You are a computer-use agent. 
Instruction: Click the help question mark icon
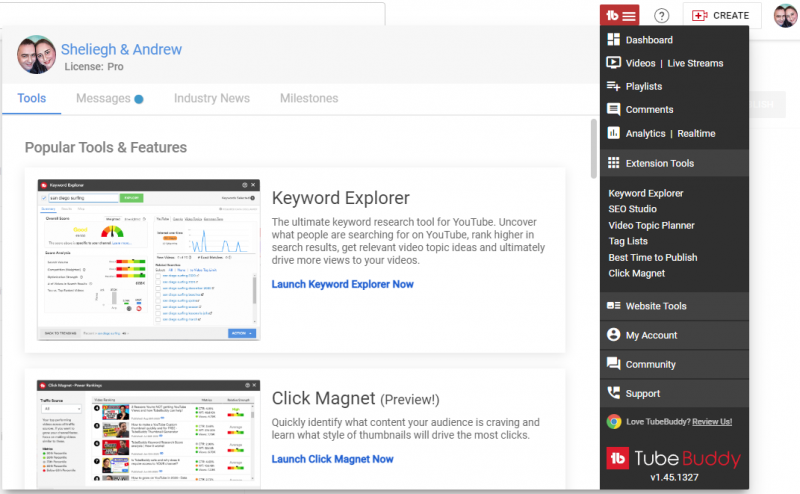661,15
